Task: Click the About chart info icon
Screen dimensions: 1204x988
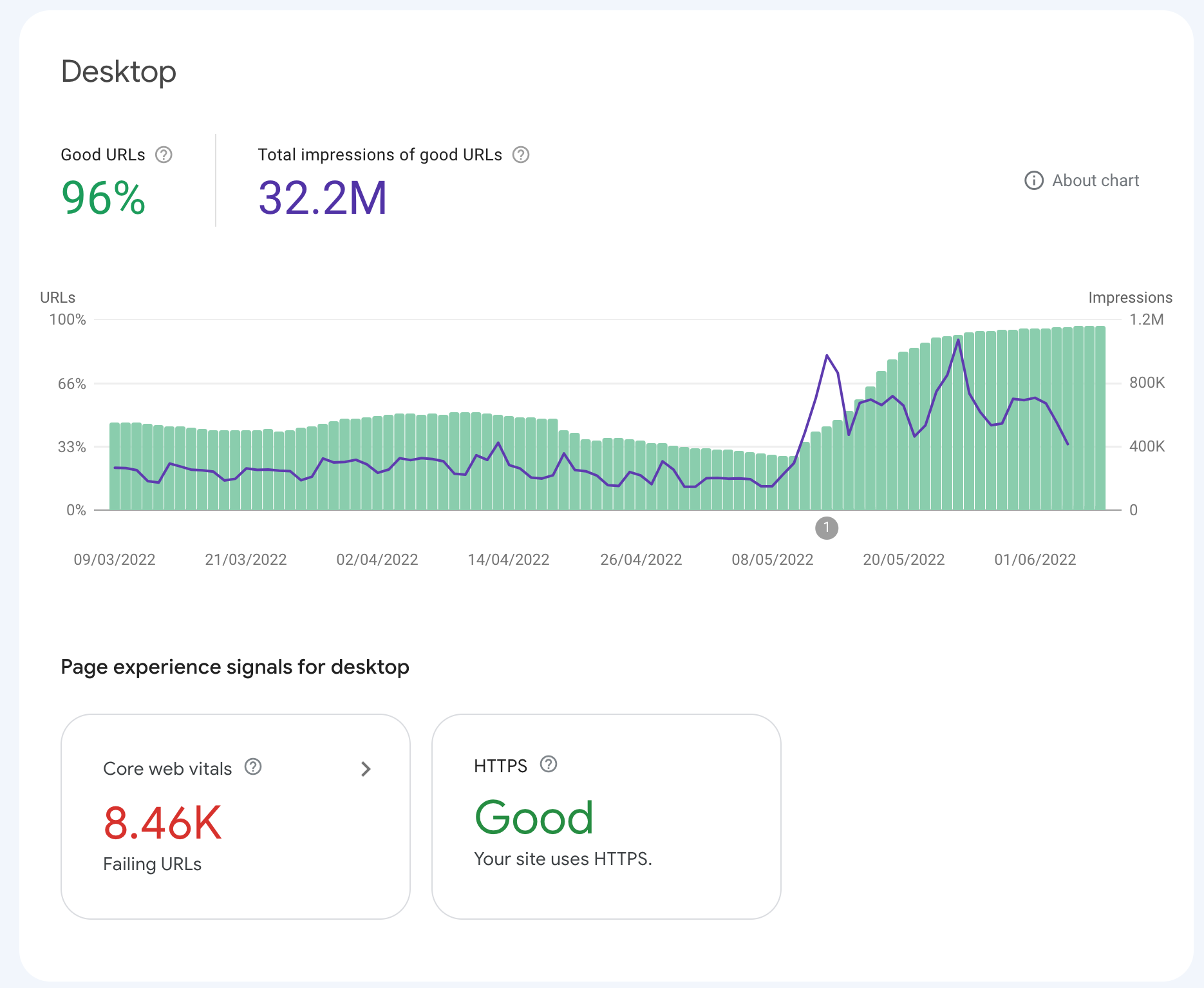Action: coord(1033,180)
